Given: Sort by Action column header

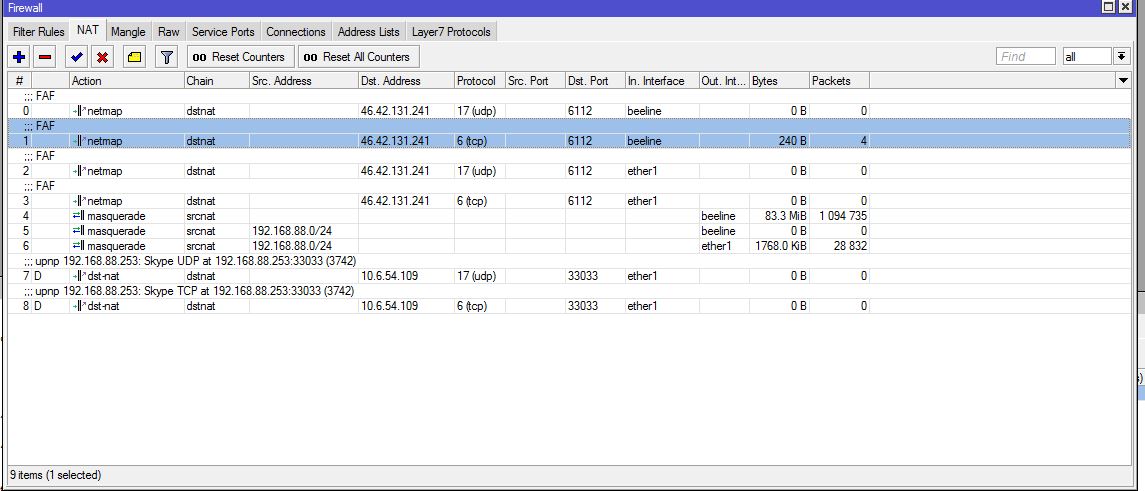Looking at the screenshot, I should point(126,81).
